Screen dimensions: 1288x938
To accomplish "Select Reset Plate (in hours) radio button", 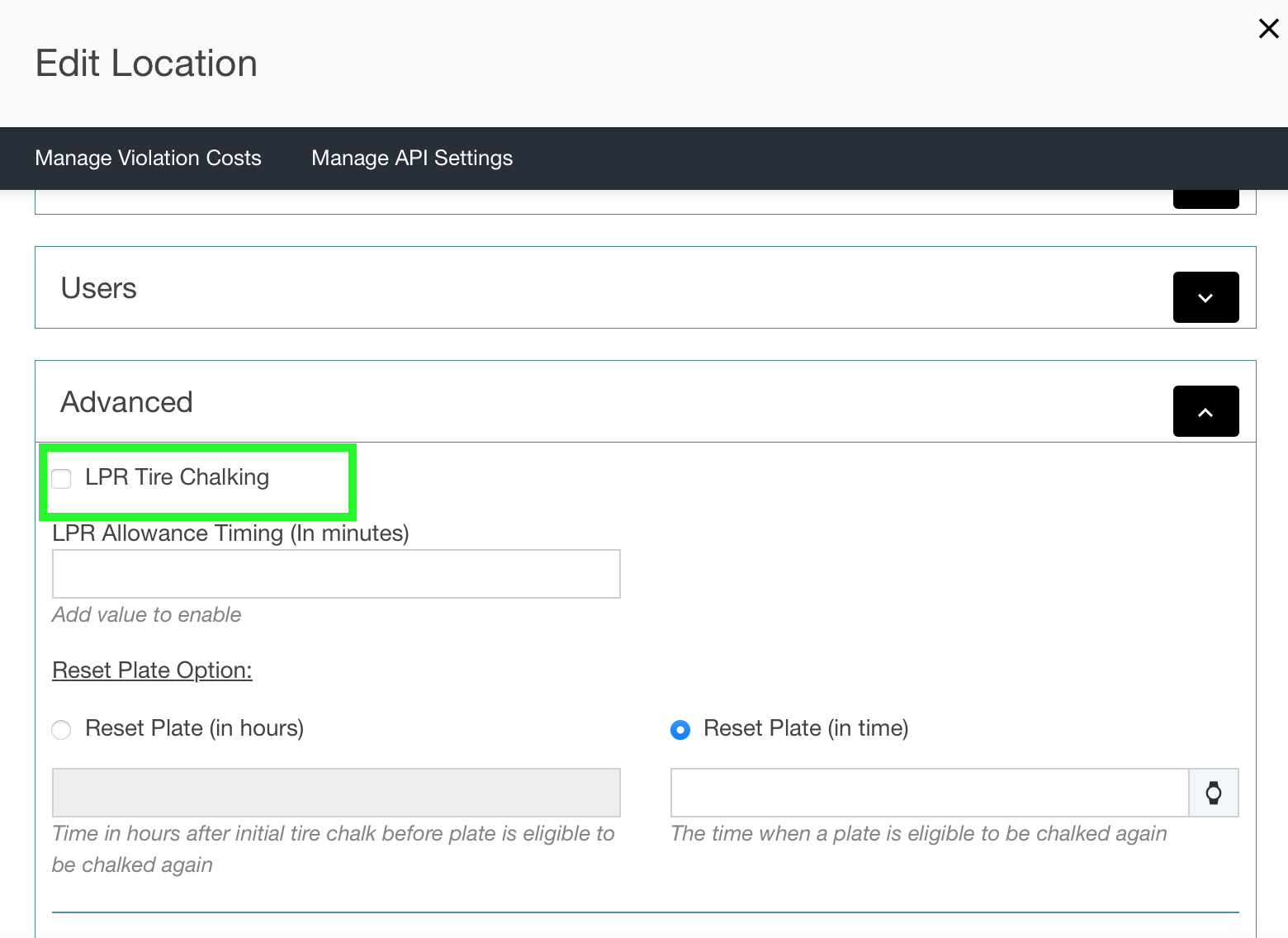I will pos(61,729).
